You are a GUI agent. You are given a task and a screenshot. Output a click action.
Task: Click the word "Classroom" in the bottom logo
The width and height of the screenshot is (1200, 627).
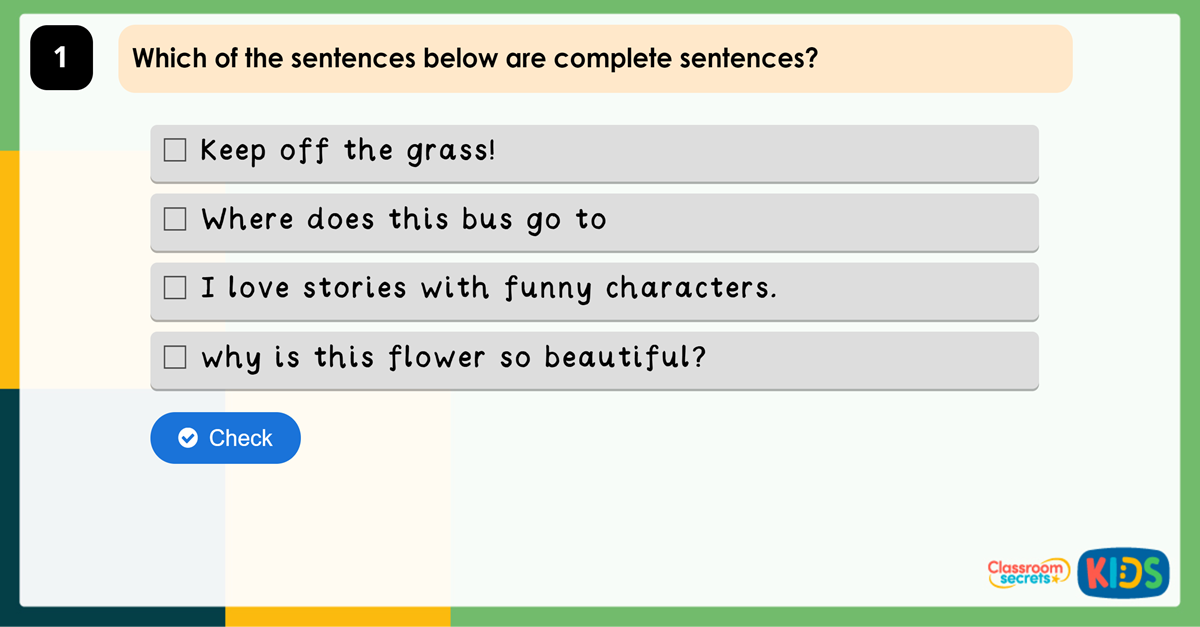1026,567
